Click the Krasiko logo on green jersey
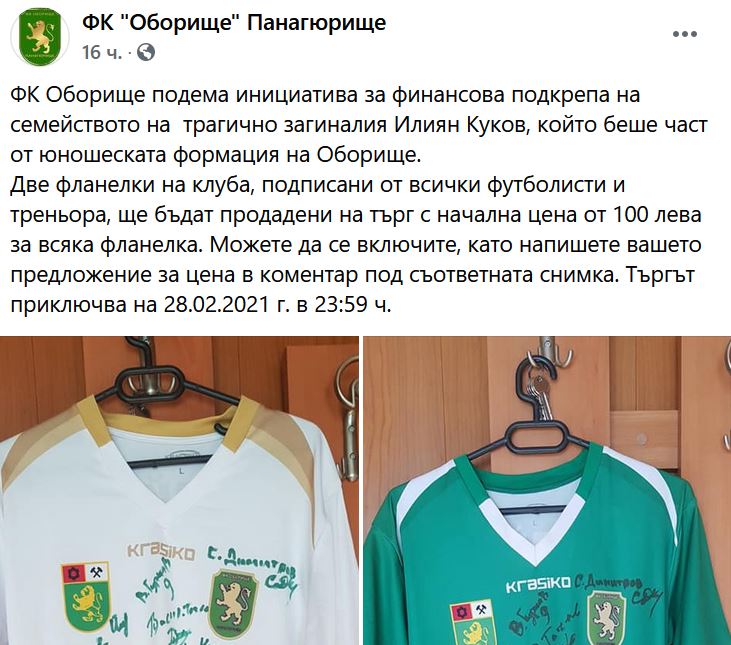Viewport: 731px width, 645px height. (538, 584)
